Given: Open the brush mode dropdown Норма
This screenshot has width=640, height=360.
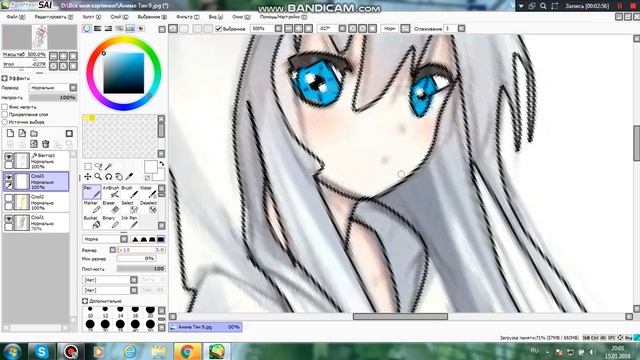Looking at the screenshot, I should coord(105,239).
